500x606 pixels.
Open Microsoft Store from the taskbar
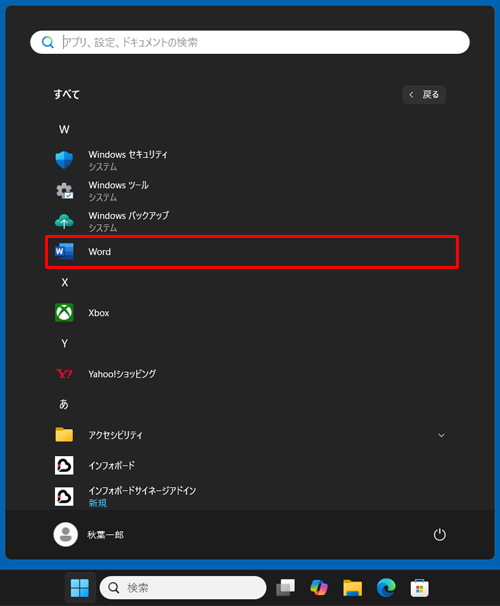pyautogui.click(x=420, y=588)
